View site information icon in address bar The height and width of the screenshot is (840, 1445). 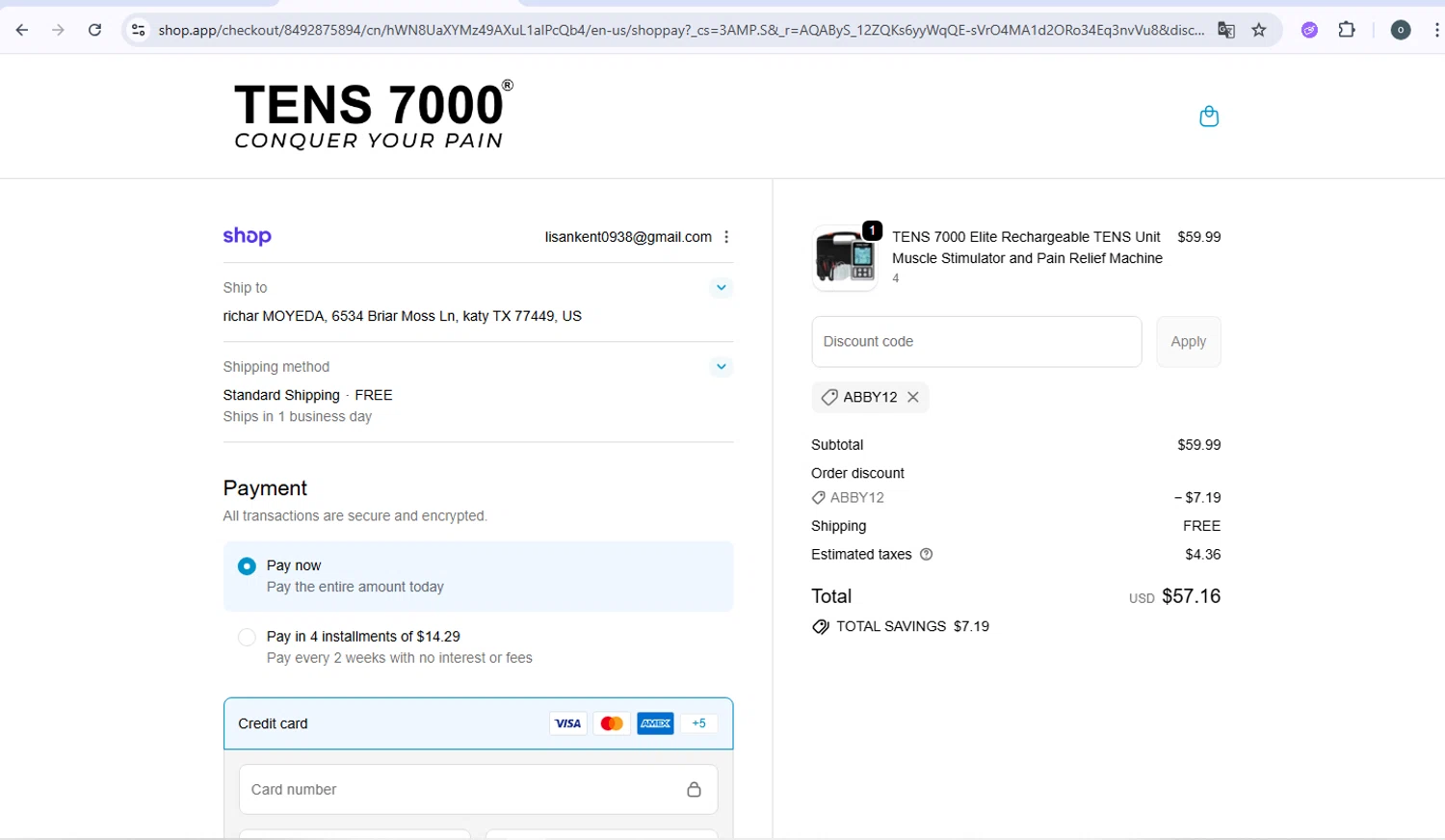tap(139, 30)
